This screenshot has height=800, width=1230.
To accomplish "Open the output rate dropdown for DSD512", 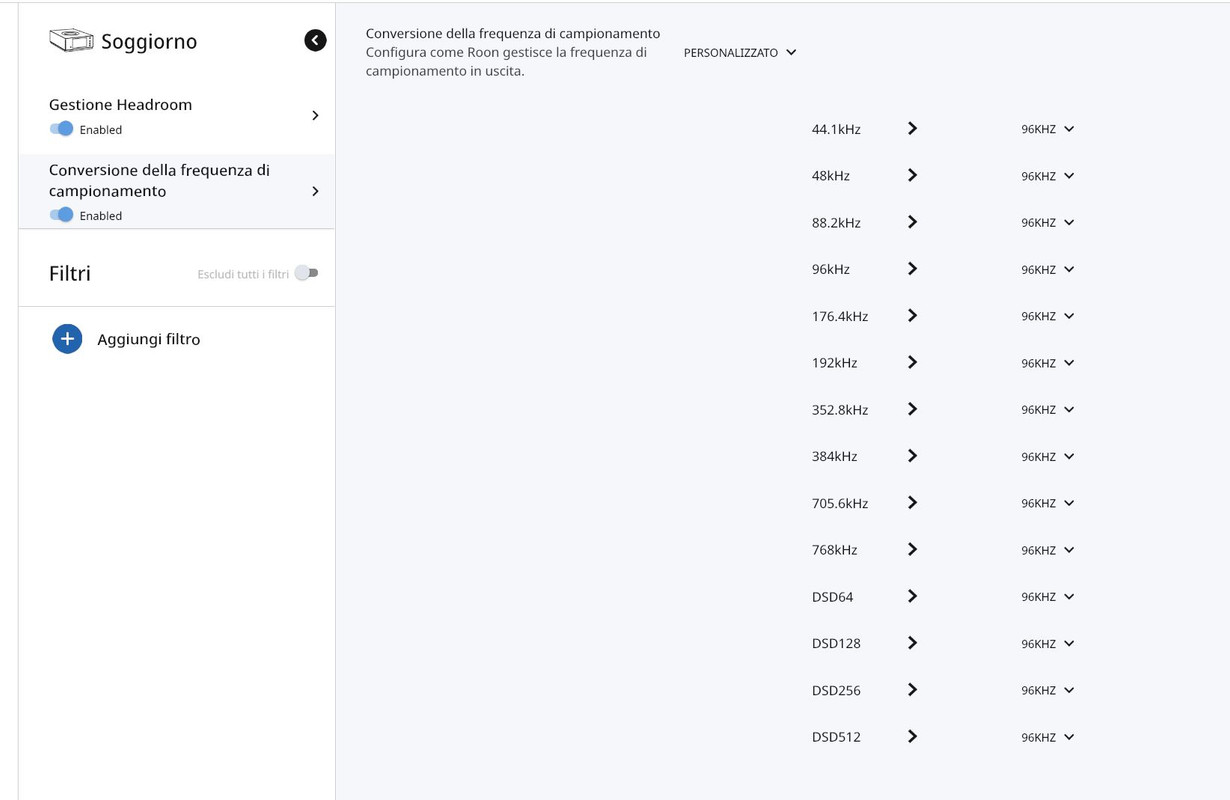I will (x=1047, y=737).
